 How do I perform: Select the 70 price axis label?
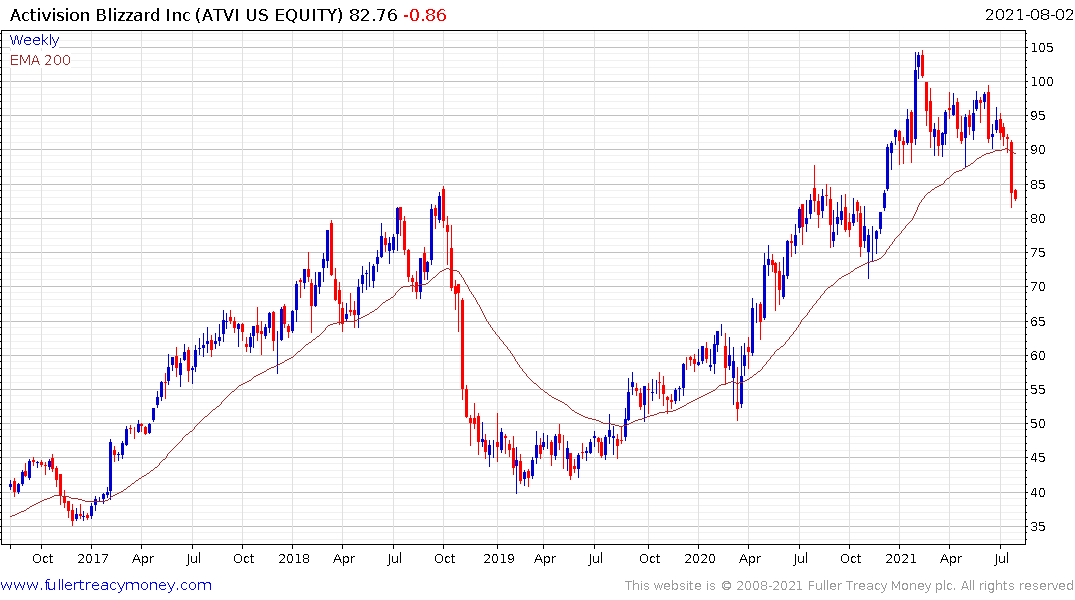tap(1038, 287)
